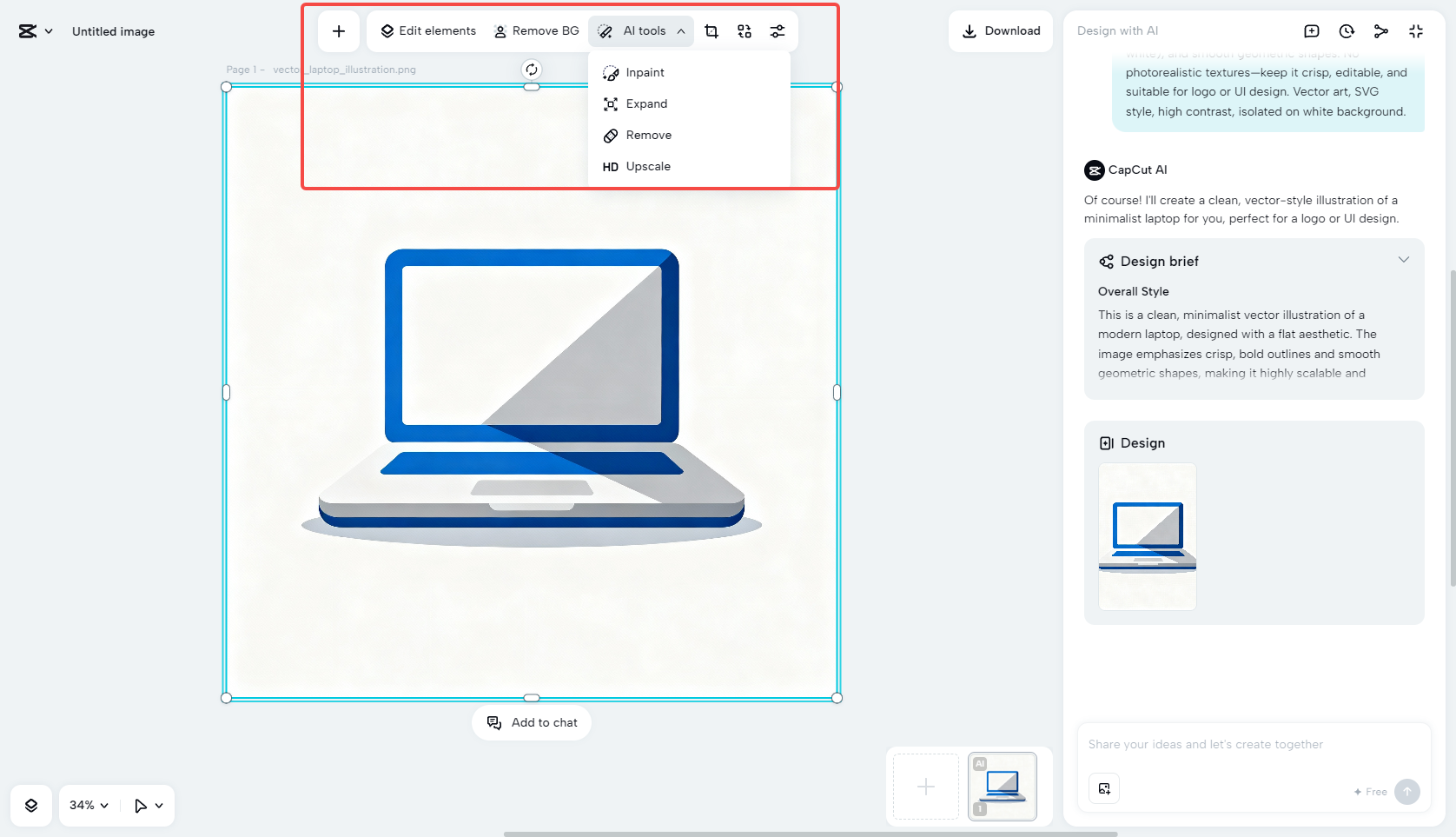Open the chat history

(x=1346, y=30)
